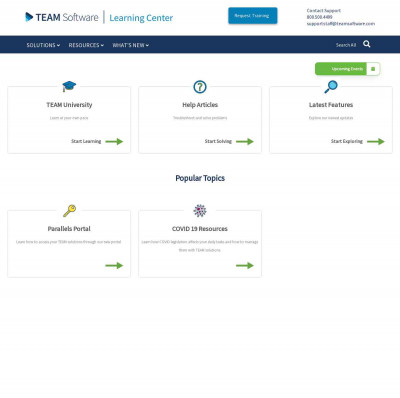The width and height of the screenshot is (400, 398).
Task: Click the graduation cap icon
Action: pyautogui.click(x=69, y=86)
